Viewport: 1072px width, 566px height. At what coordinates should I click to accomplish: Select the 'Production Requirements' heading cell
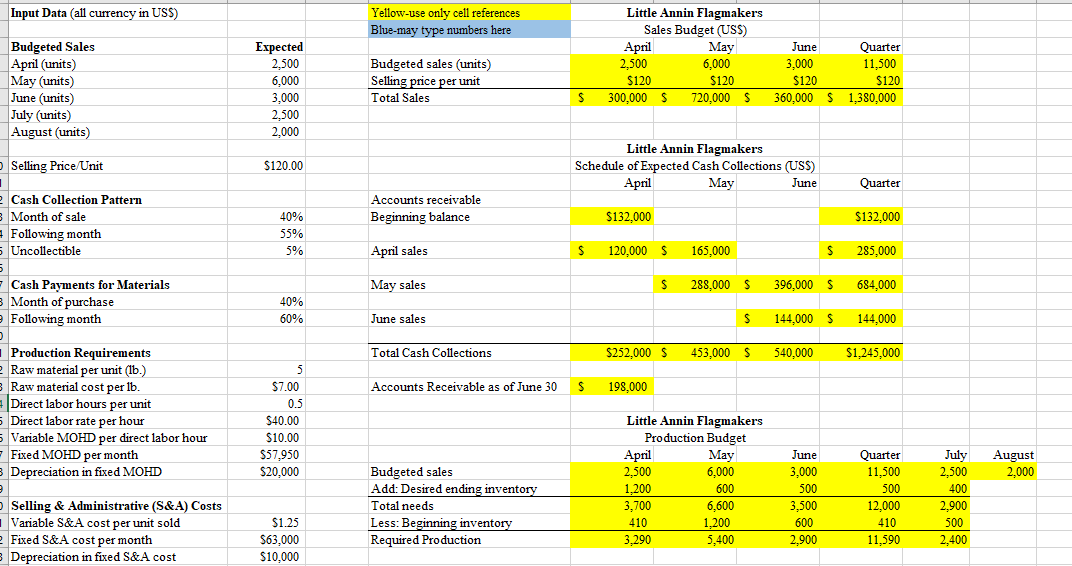(118, 353)
